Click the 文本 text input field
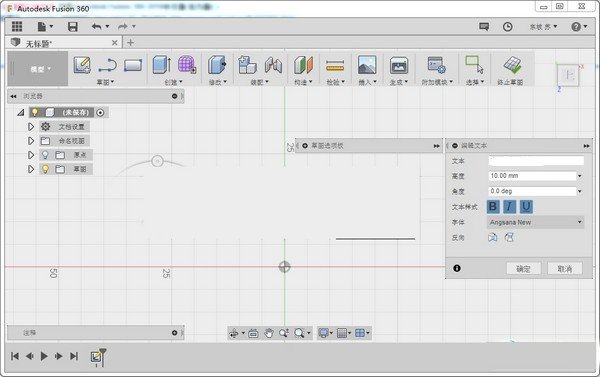 coord(536,161)
